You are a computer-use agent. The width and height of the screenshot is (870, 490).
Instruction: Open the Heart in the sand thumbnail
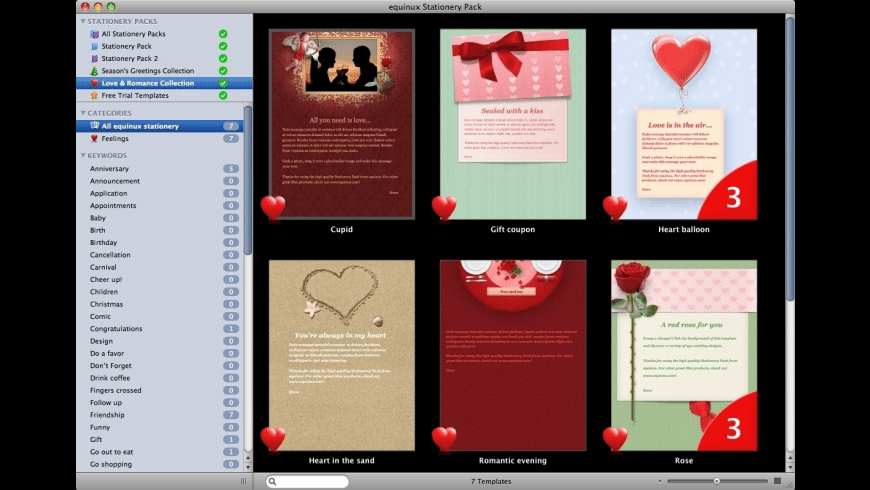(342, 355)
